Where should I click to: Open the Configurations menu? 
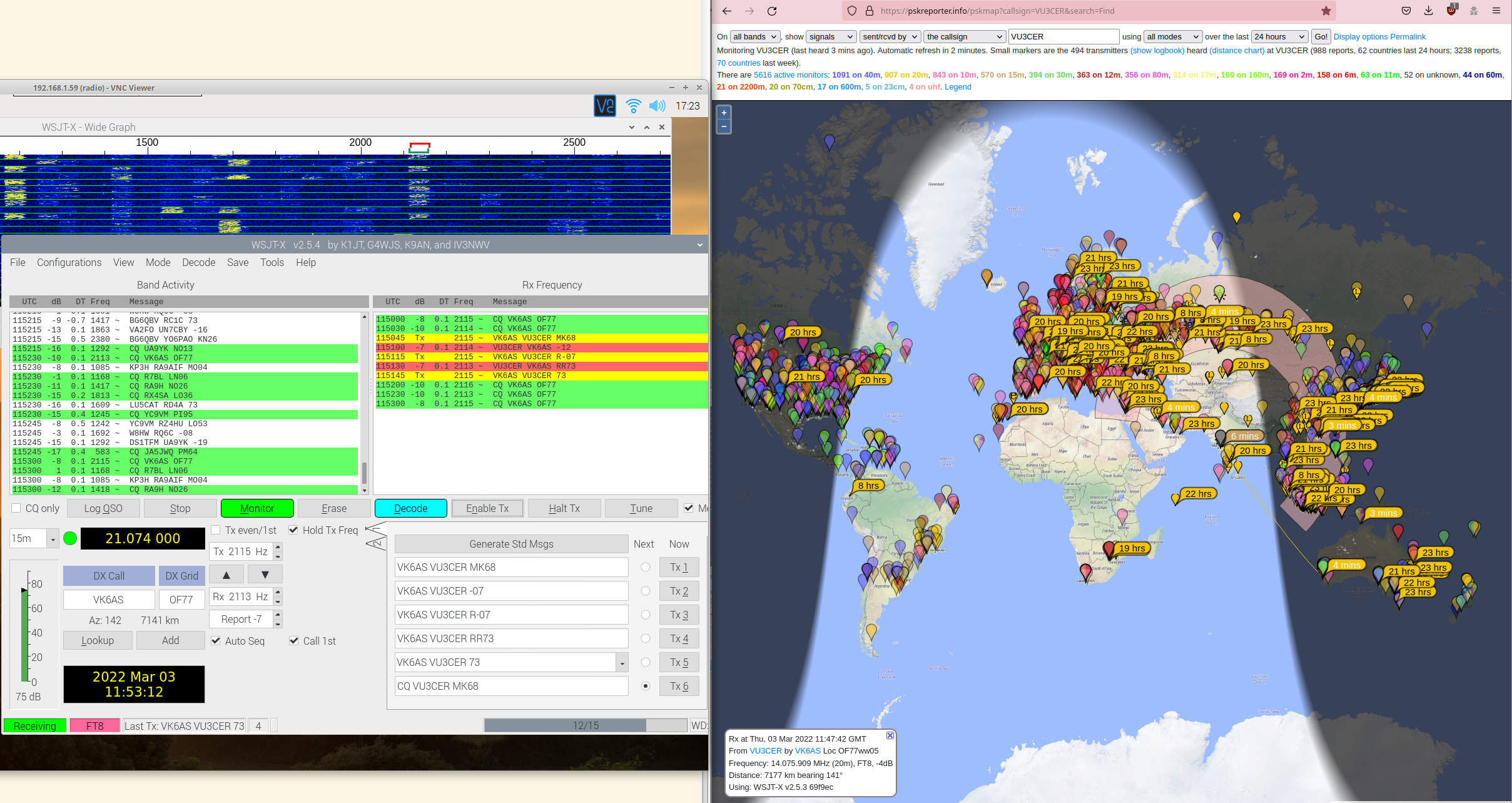(x=69, y=262)
